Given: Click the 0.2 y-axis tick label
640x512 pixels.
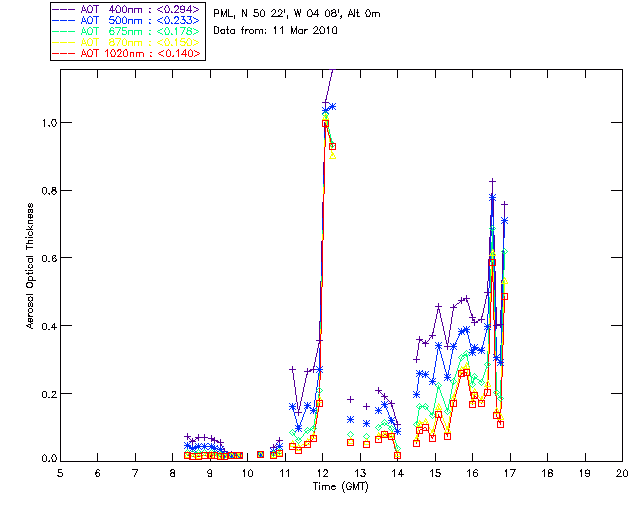Looking at the screenshot, I should click(49, 394).
